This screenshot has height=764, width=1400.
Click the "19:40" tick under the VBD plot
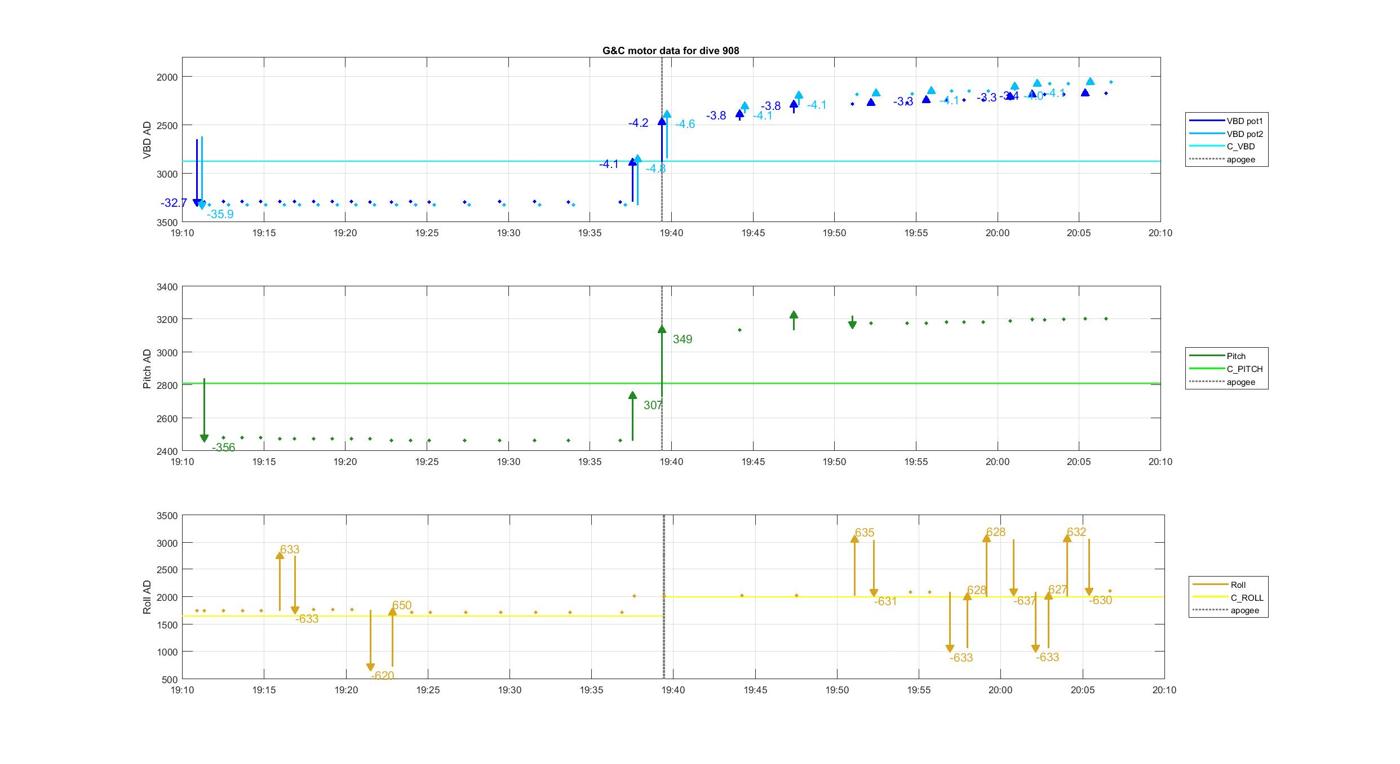coord(671,233)
